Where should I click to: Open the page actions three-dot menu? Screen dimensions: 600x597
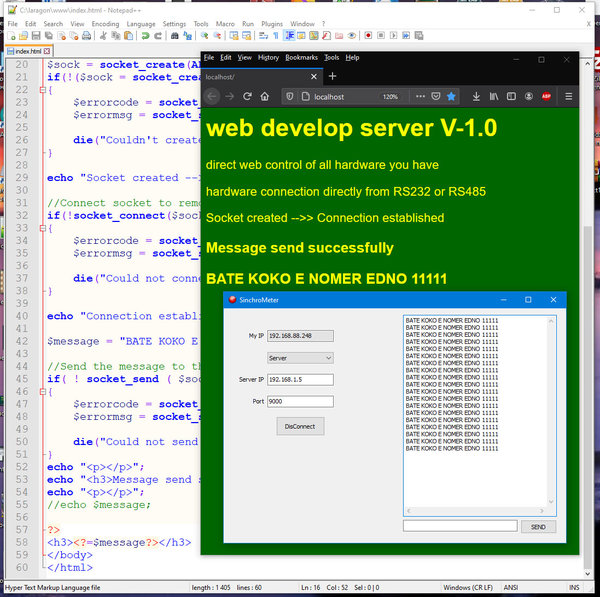(x=420, y=96)
